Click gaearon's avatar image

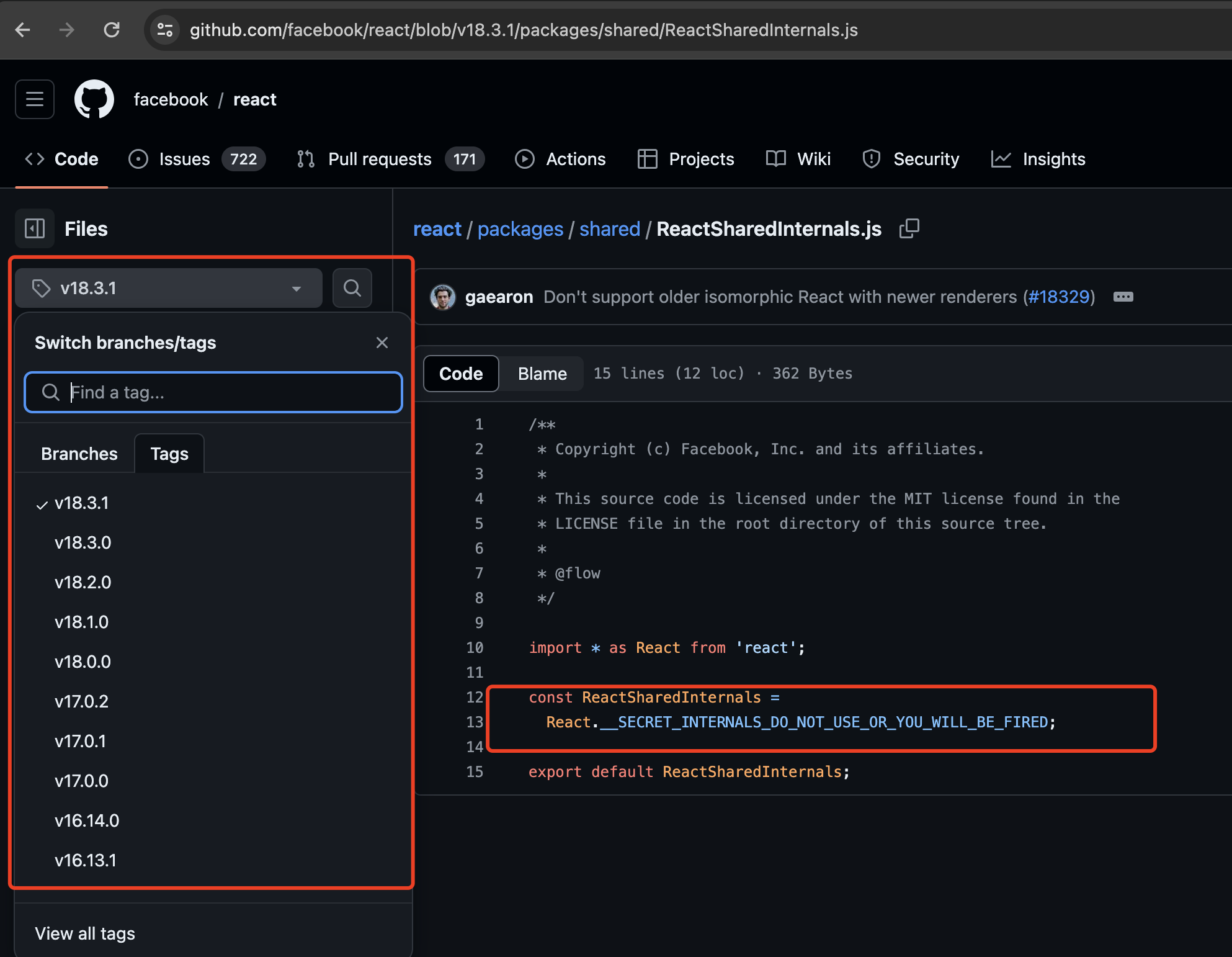(443, 297)
